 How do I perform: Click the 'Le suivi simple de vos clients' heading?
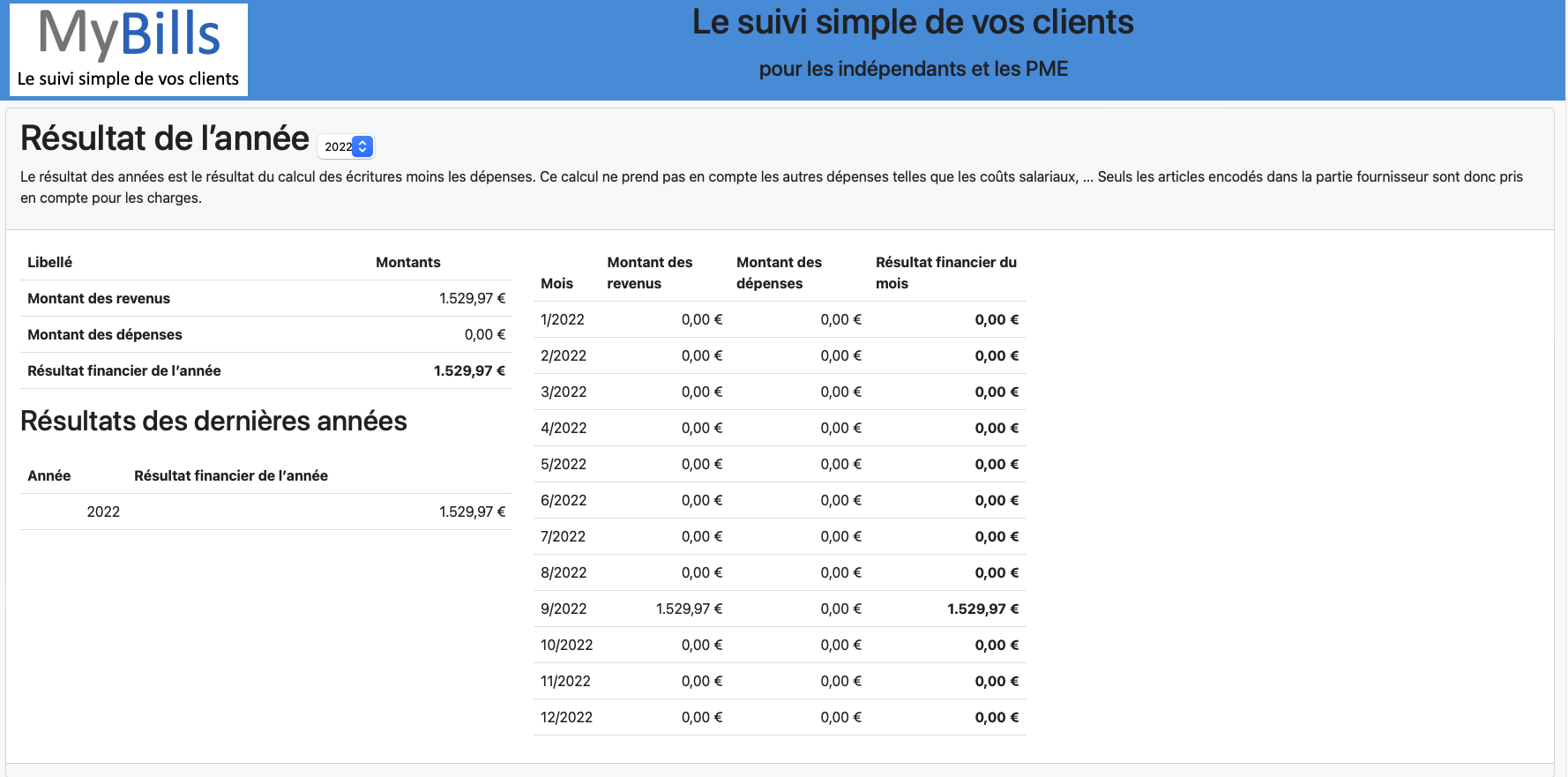click(x=912, y=22)
